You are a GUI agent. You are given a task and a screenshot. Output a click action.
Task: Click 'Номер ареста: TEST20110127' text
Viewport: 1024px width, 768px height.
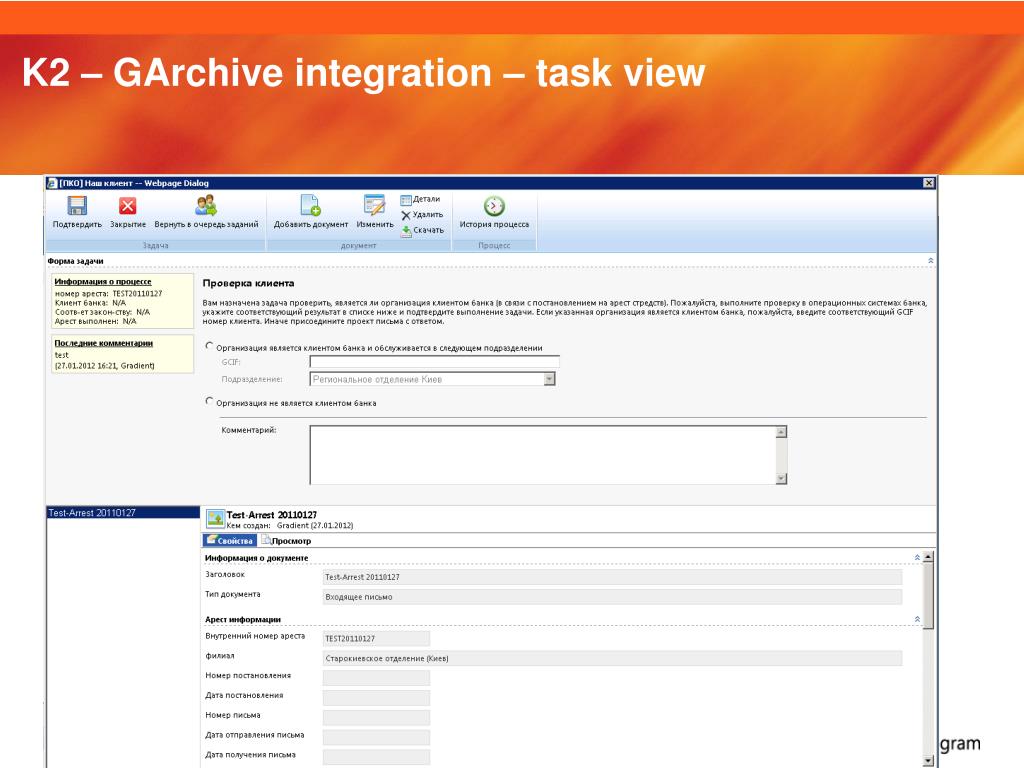tap(108, 294)
